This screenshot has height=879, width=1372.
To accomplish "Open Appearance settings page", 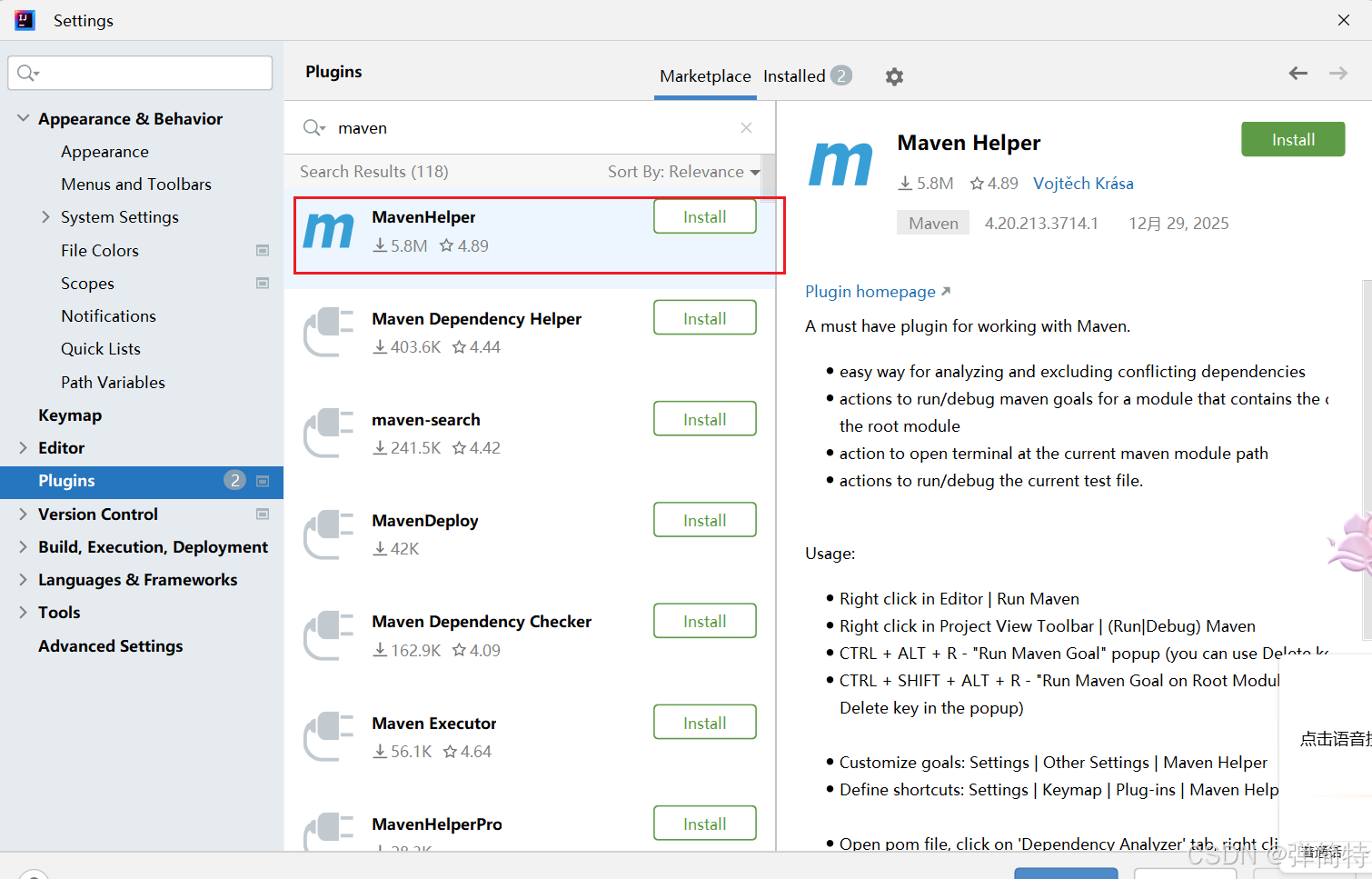I will 104,152.
